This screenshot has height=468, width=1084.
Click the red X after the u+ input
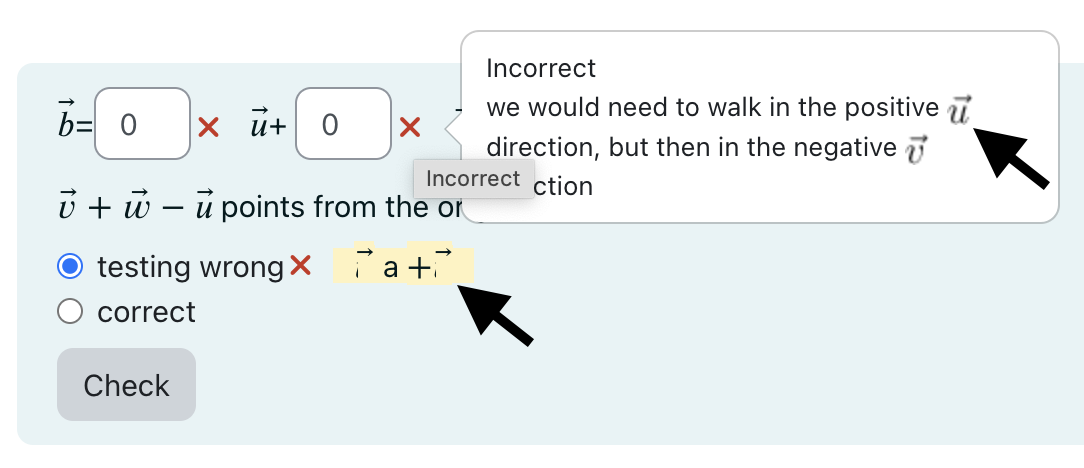click(410, 127)
